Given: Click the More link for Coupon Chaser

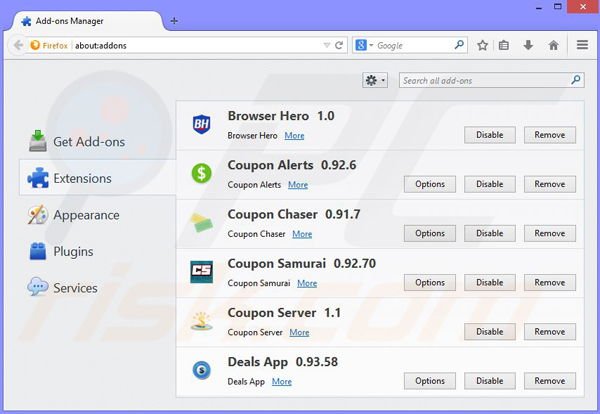Looking at the screenshot, I should [x=302, y=234].
